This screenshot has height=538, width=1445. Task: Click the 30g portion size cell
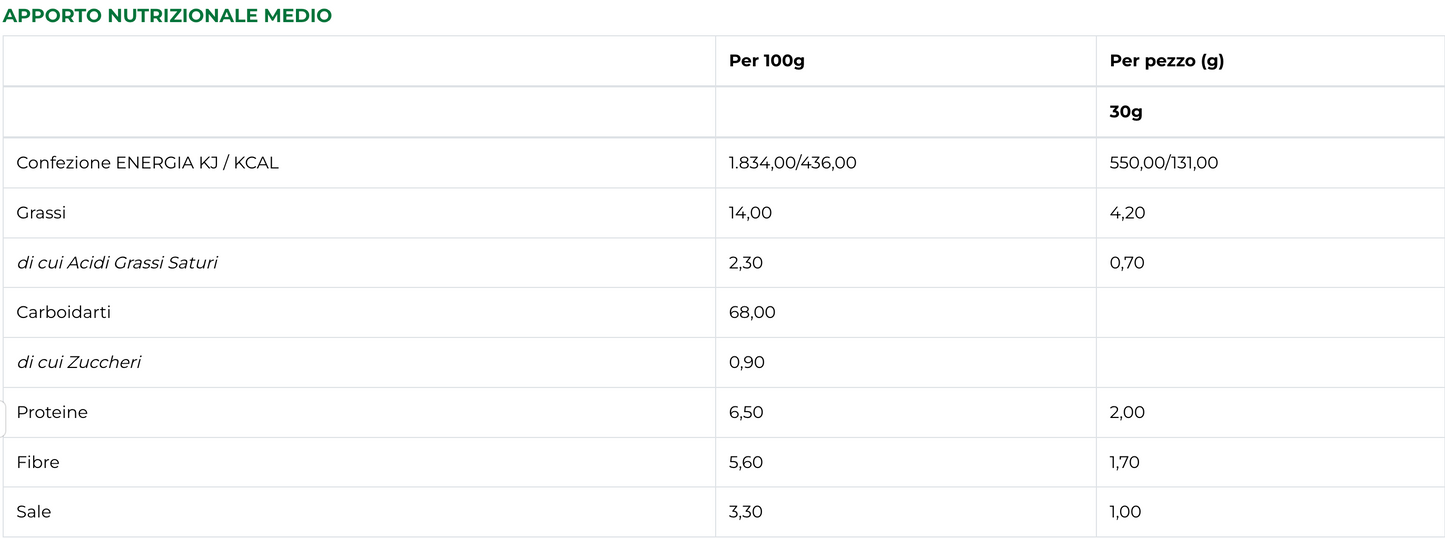pyautogui.click(x=1126, y=112)
